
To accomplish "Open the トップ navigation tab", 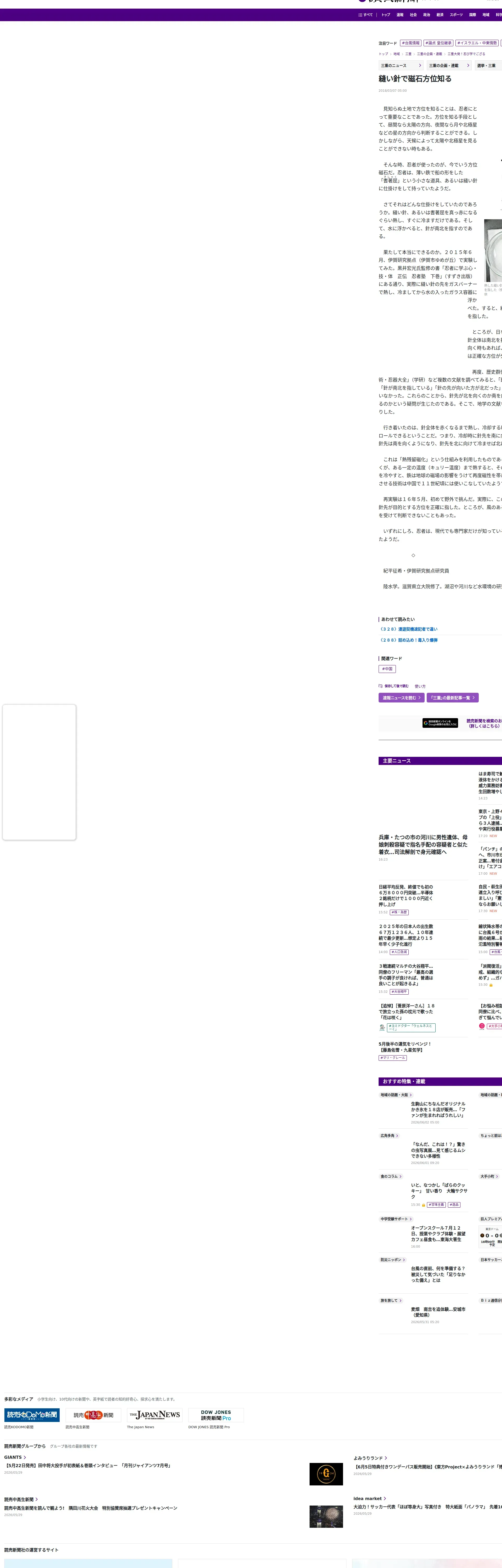I will 386,15.
